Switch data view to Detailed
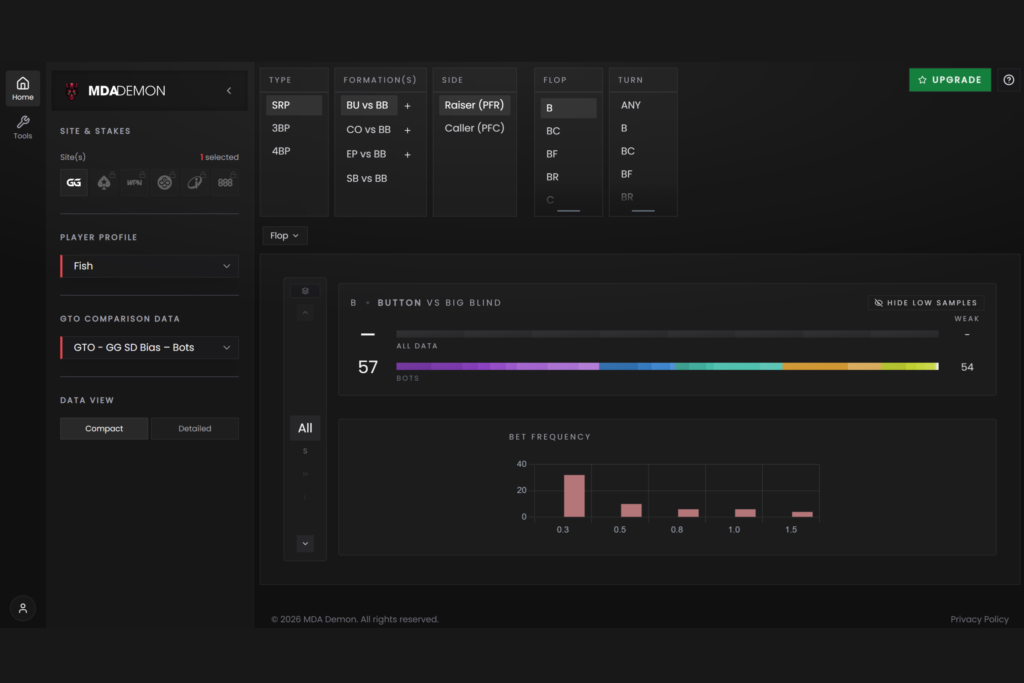1024x683 pixels. (195, 428)
